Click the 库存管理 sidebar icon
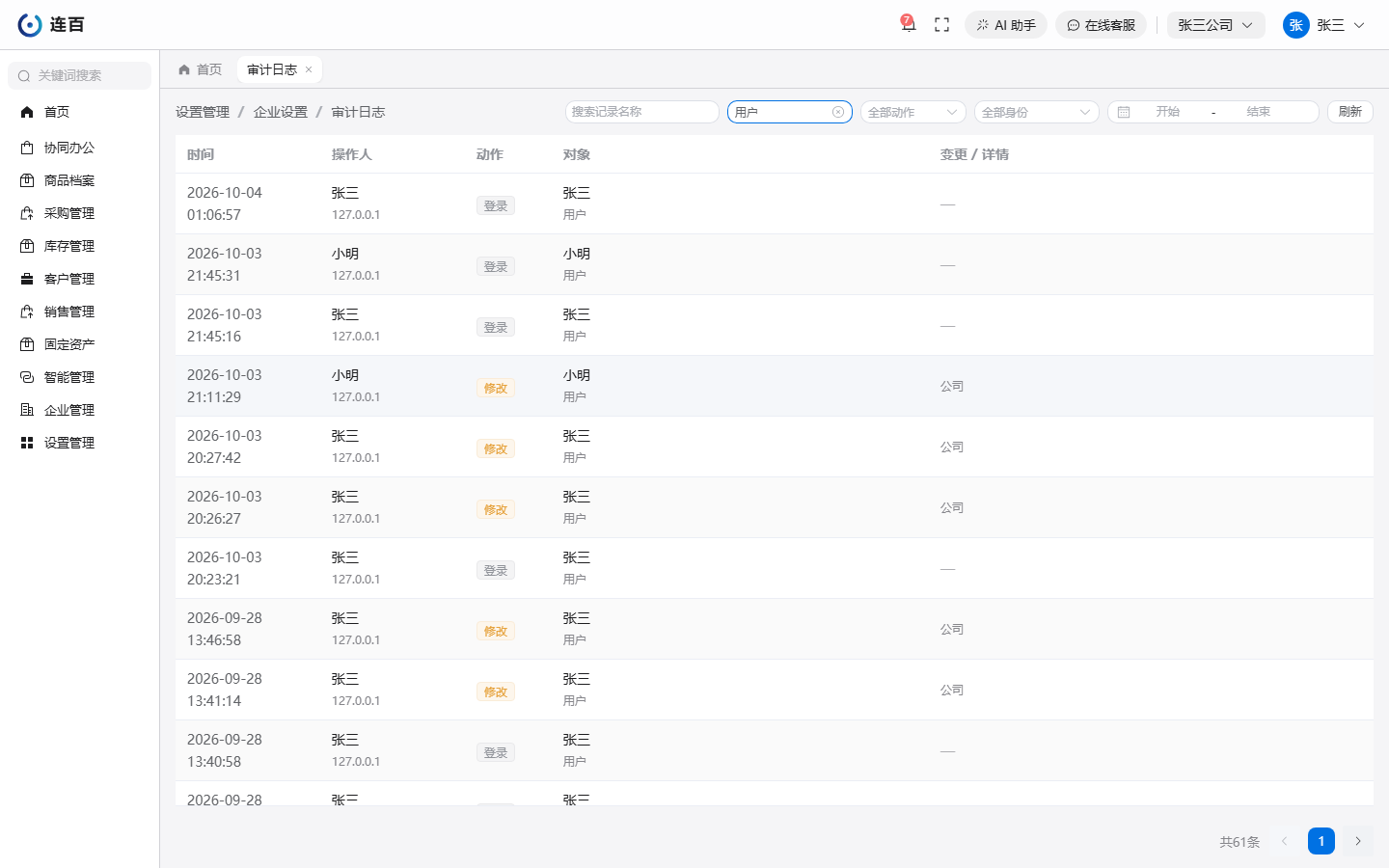Image resolution: width=1389 pixels, height=868 pixels. tap(27, 246)
